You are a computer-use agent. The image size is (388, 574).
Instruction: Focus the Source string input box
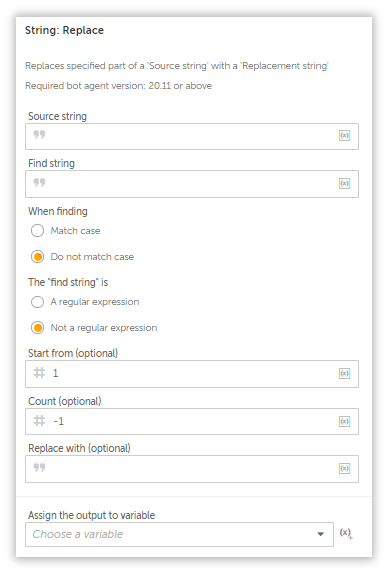(192, 136)
